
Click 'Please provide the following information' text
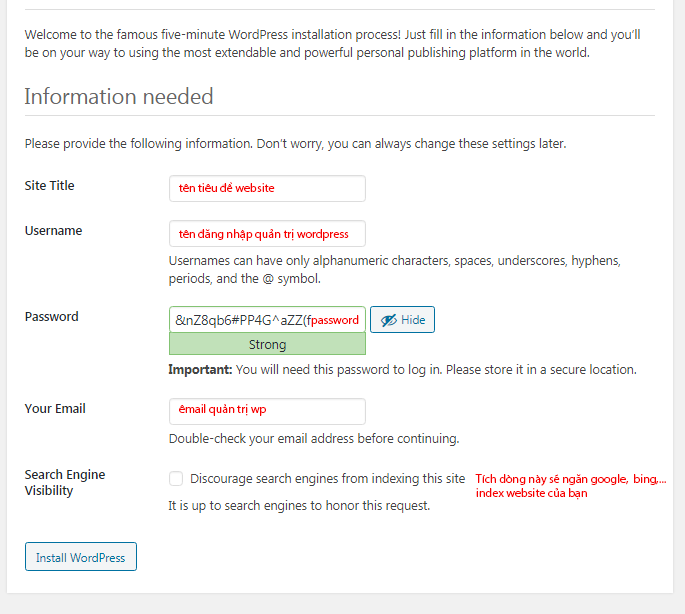295,143
